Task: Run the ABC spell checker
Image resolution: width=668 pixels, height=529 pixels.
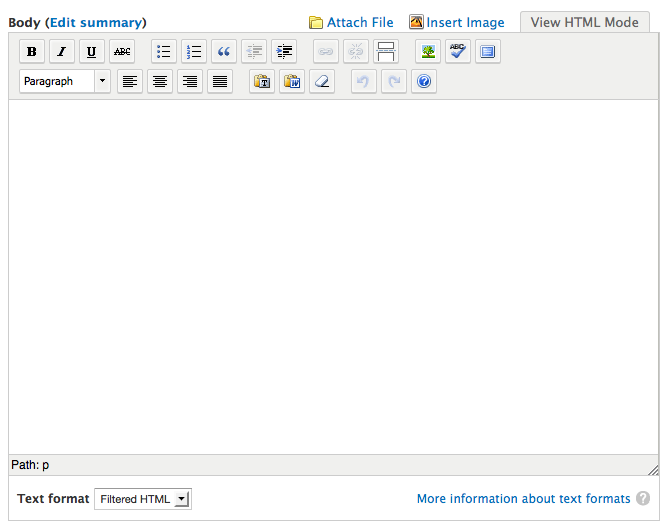Action: [x=458, y=52]
